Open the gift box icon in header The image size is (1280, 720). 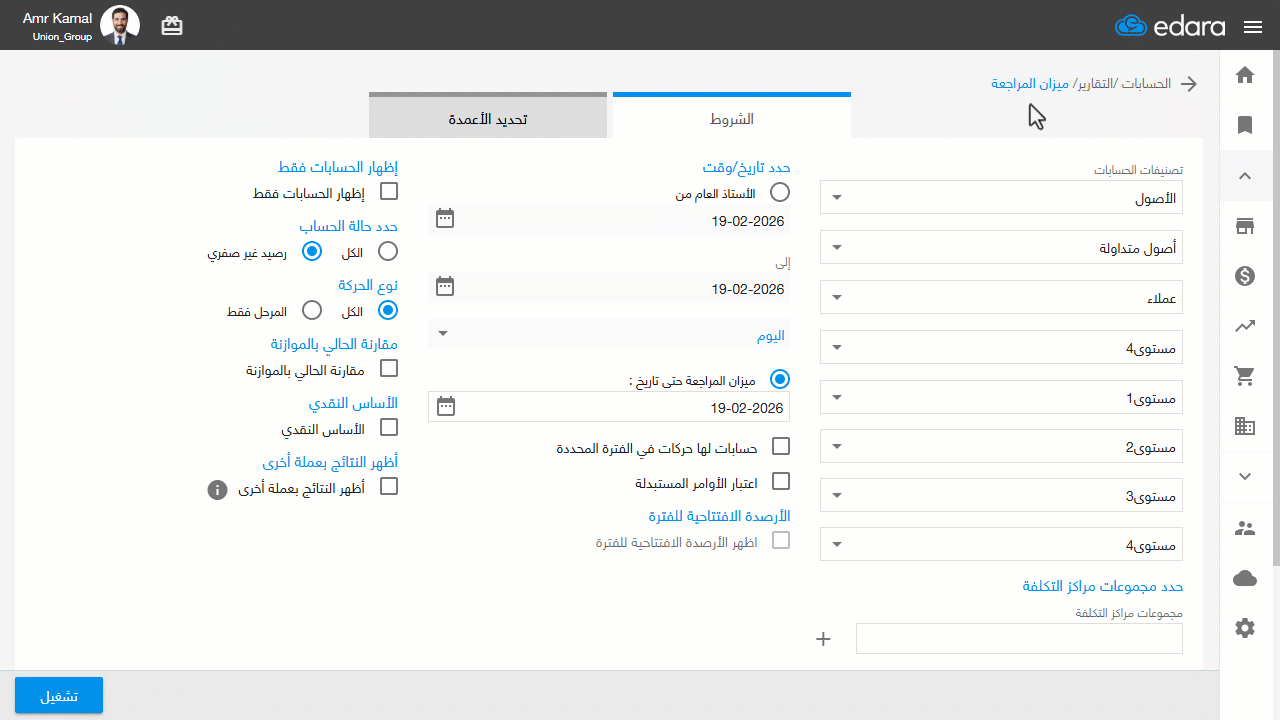[x=172, y=26]
